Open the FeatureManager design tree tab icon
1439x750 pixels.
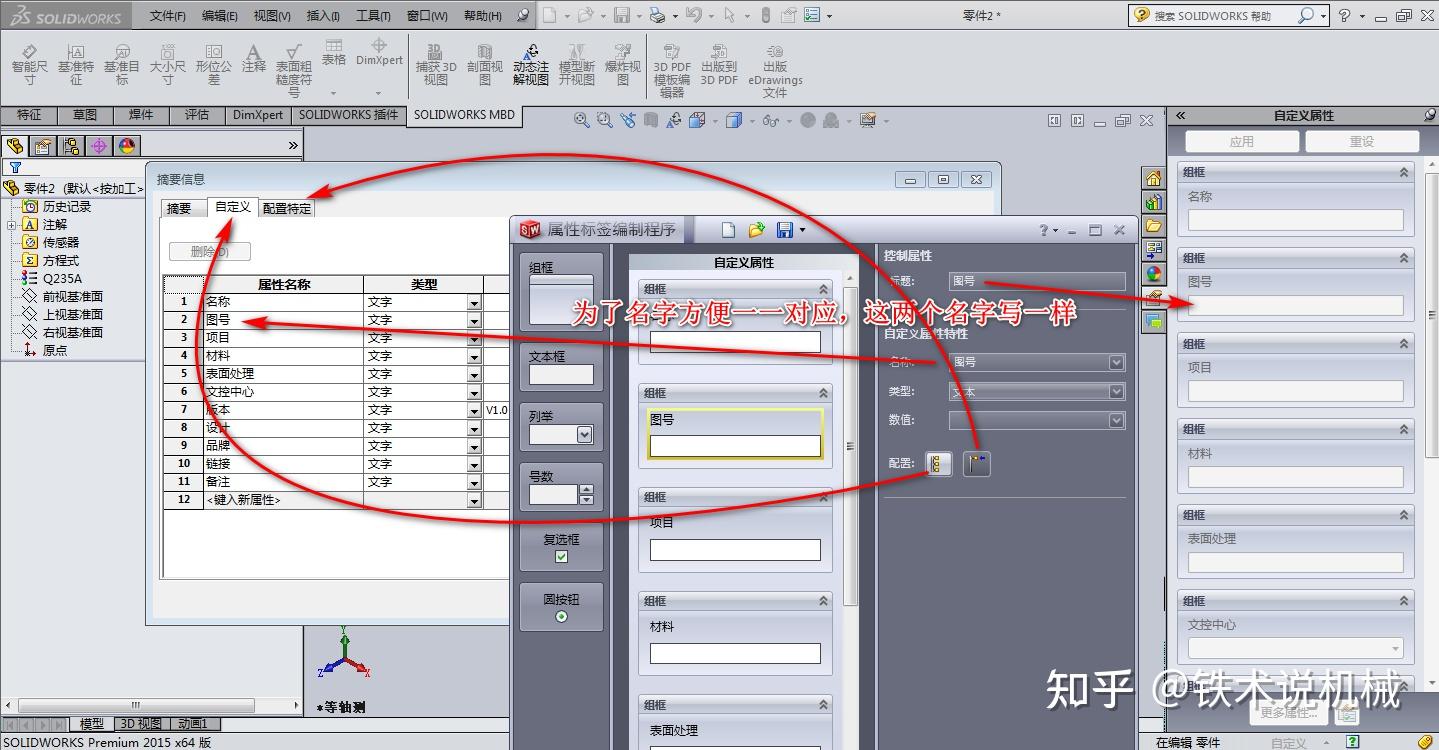click(14, 146)
